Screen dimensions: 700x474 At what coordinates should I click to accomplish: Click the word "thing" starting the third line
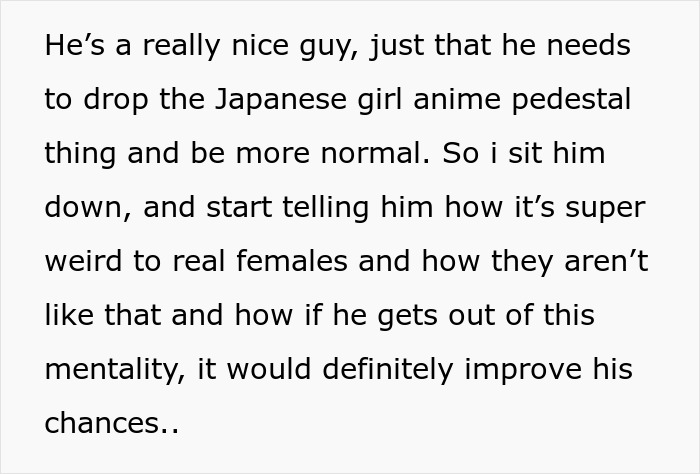78,154
